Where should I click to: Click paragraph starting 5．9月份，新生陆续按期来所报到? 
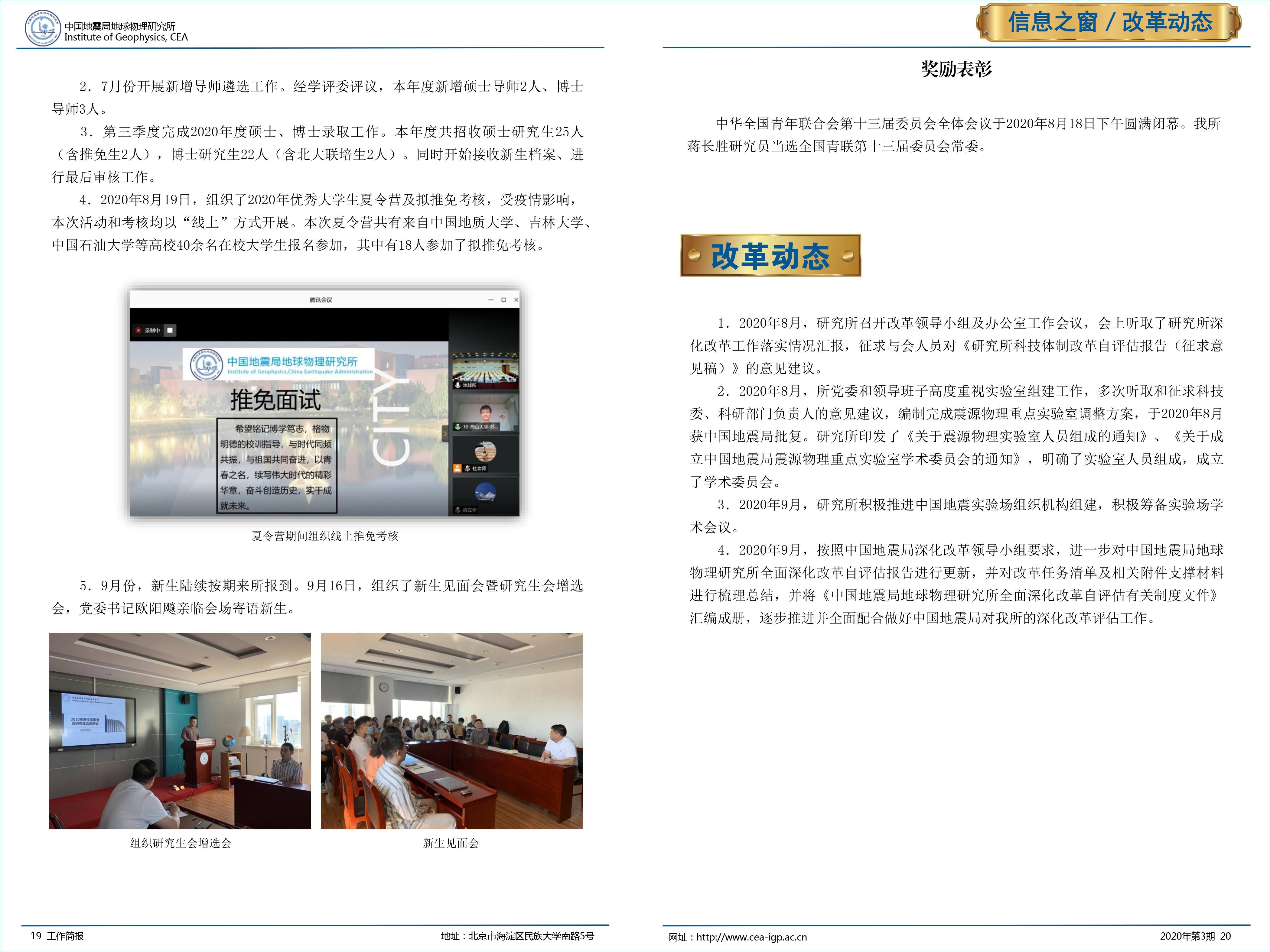(318, 597)
